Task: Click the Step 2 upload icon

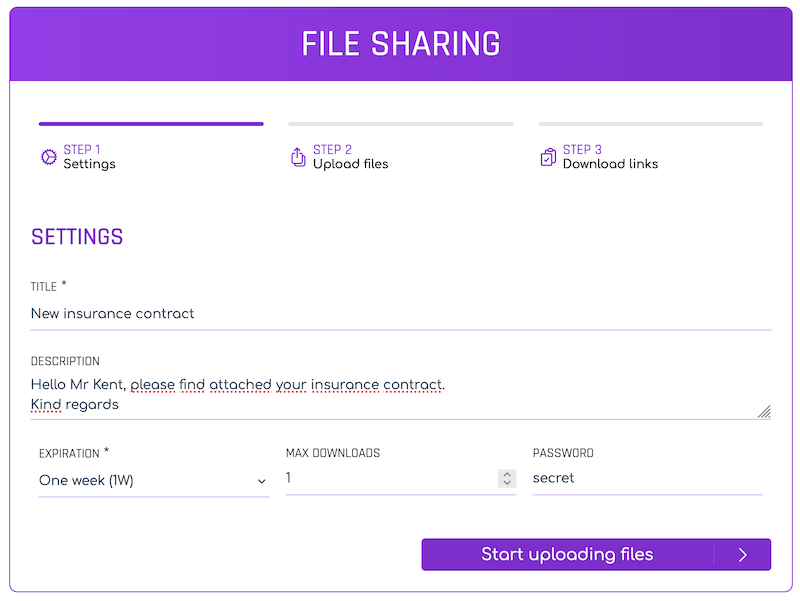Action: 298,157
